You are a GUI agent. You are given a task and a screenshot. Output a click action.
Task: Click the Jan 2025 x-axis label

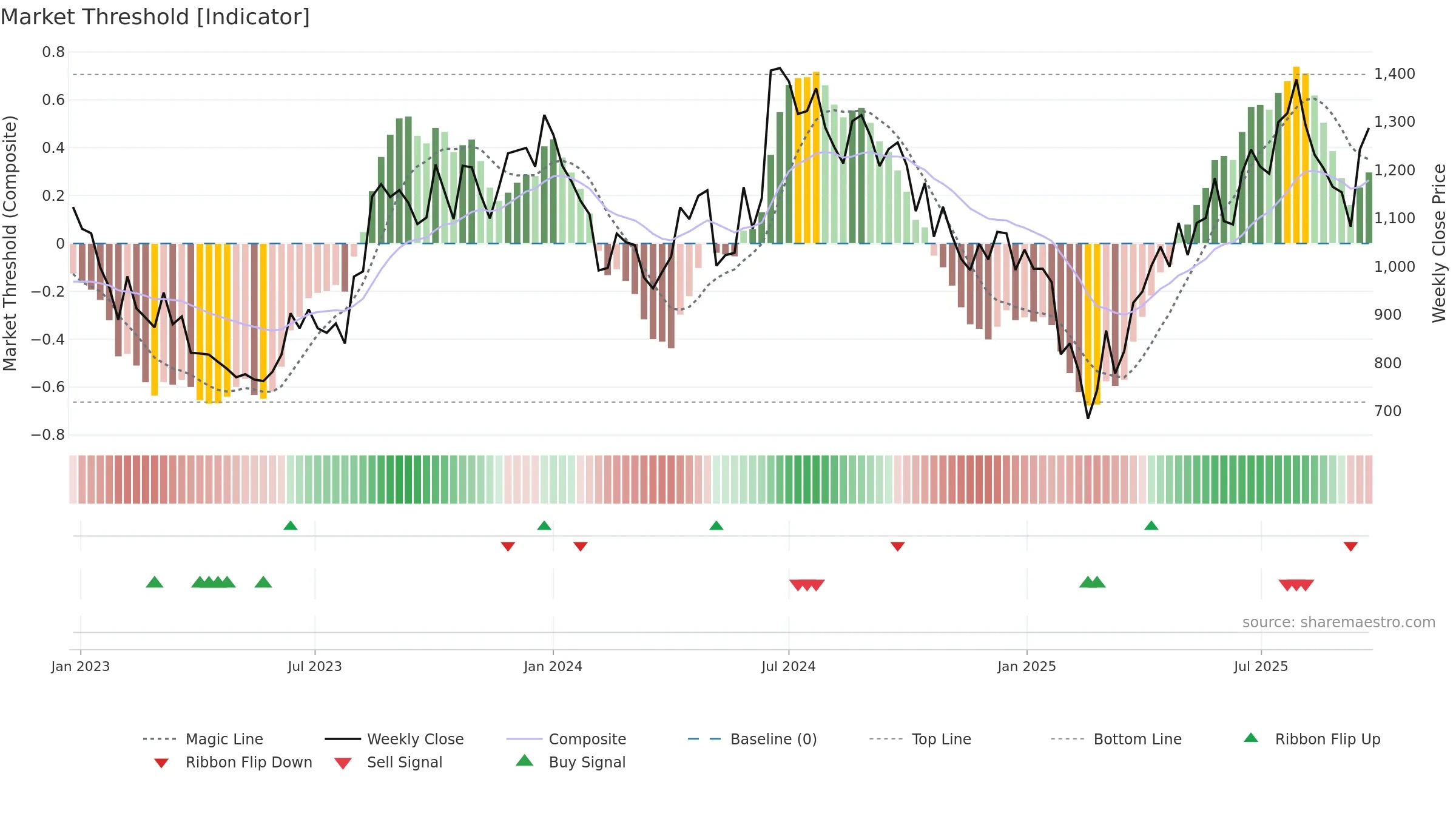(1027, 667)
